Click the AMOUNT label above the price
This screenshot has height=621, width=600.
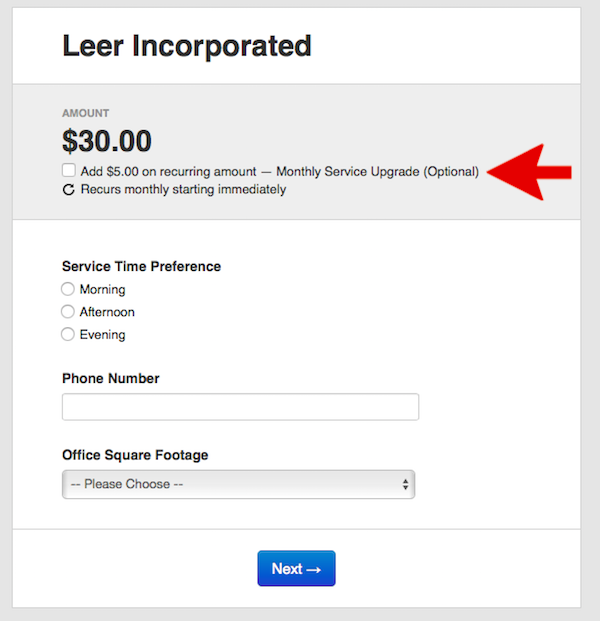[x=86, y=114]
